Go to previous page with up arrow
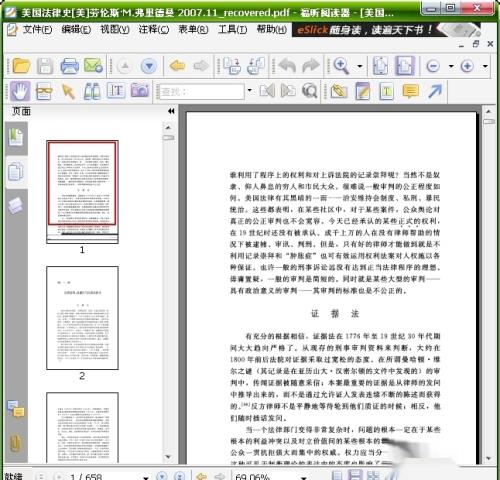500x480 pixels. pos(125,66)
